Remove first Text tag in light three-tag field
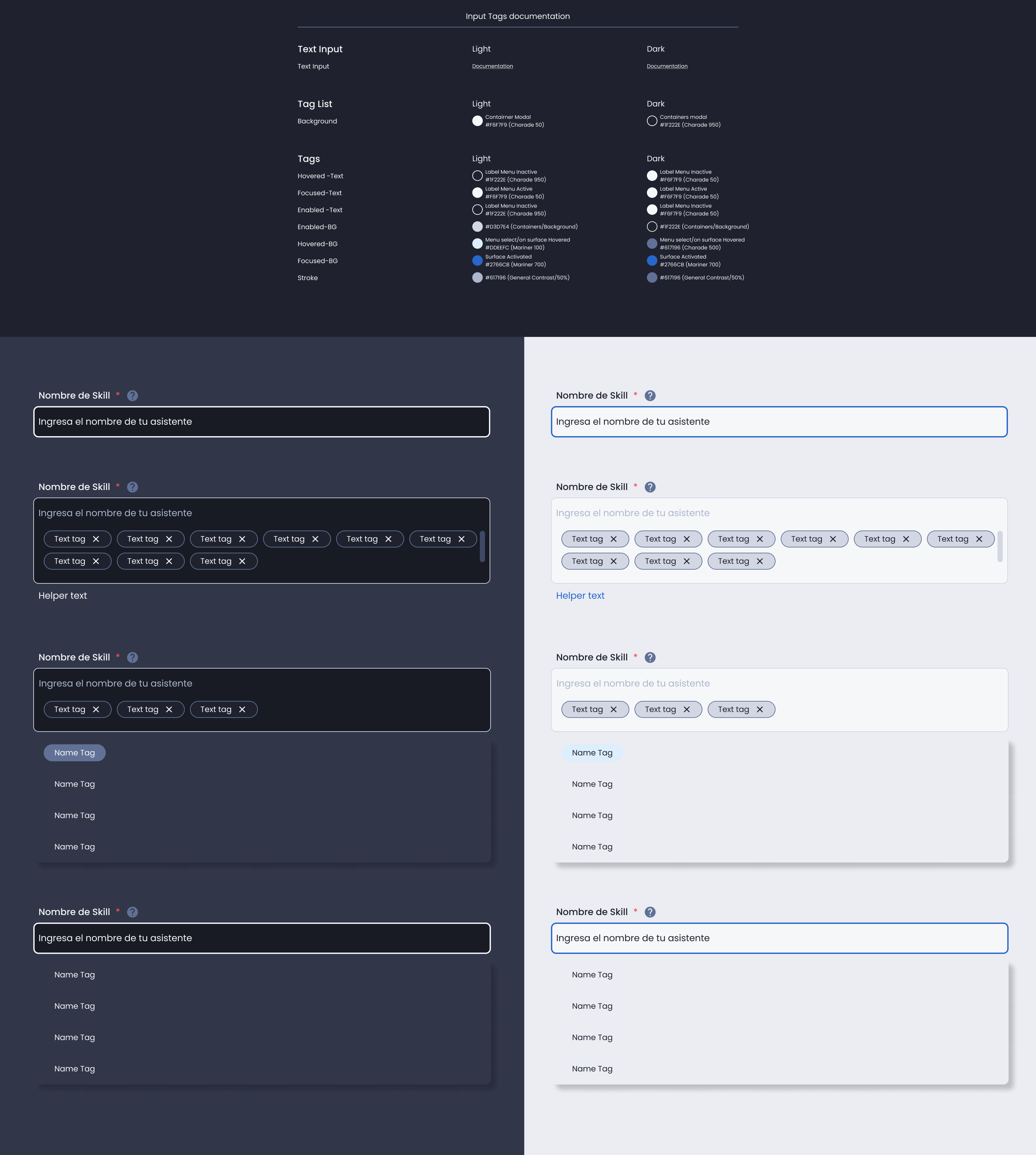1036x1155 pixels. (614, 709)
